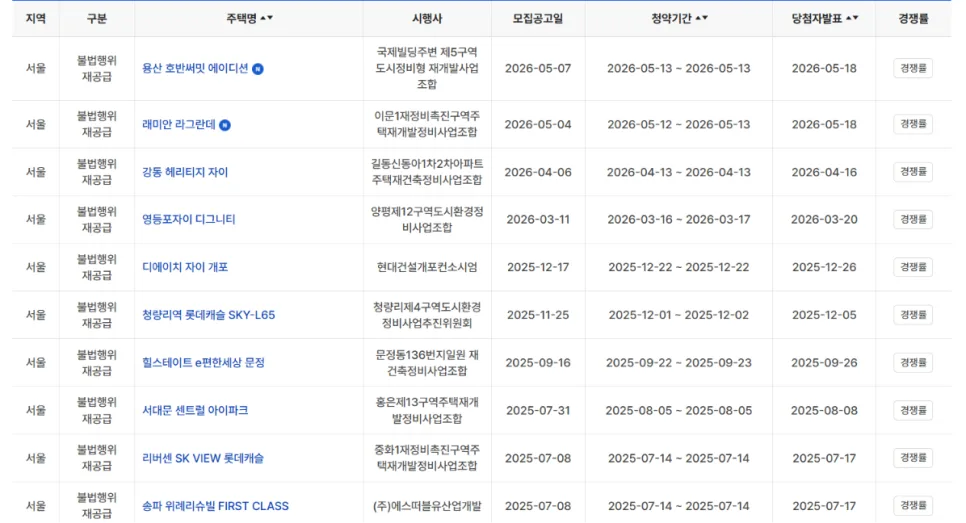Click the N badge next to 용산 호반써밋 에이디션
Viewport: 966px width, 523px height.
click(258, 69)
